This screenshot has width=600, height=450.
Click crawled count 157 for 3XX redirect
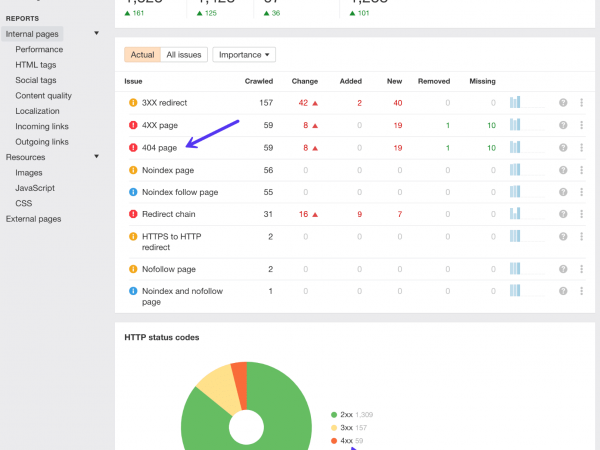265,102
